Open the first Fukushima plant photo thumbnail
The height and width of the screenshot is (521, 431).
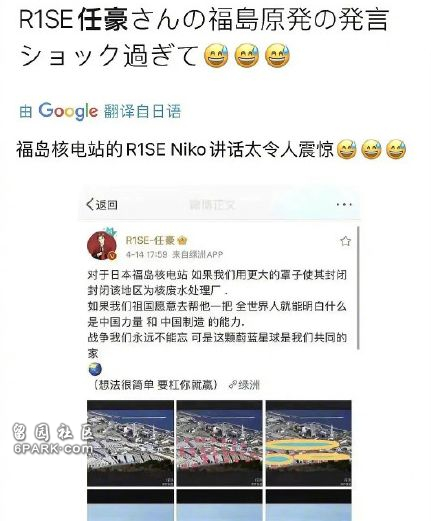[130, 443]
